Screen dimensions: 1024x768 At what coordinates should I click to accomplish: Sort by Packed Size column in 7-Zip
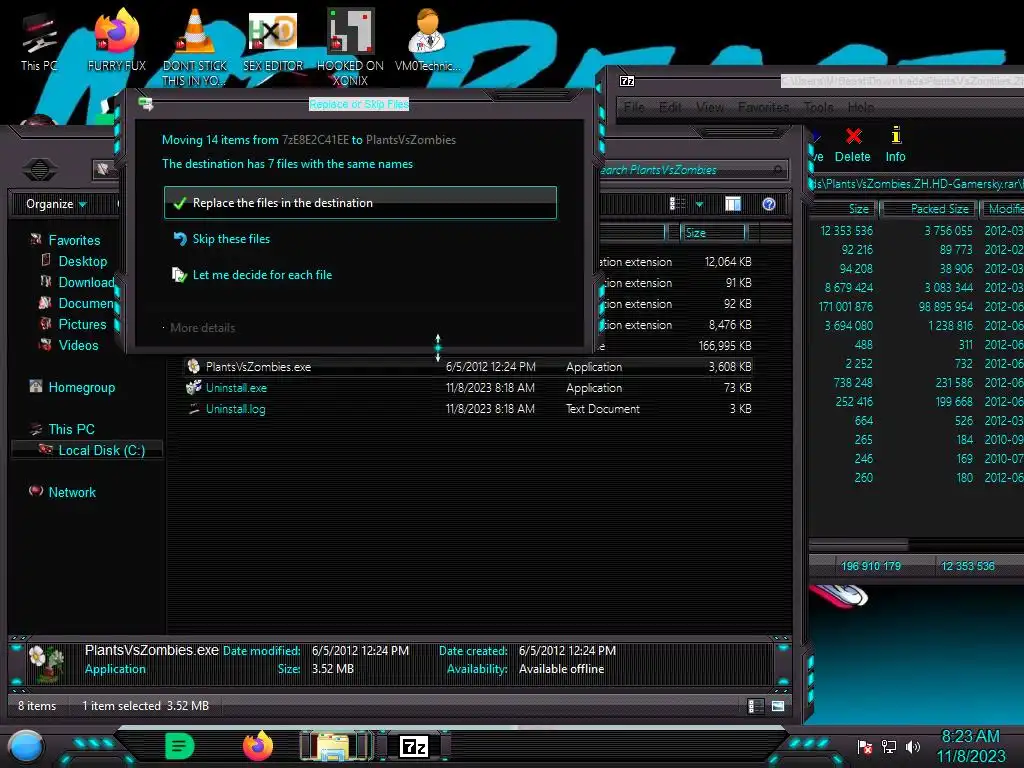pyautogui.click(x=929, y=209)
